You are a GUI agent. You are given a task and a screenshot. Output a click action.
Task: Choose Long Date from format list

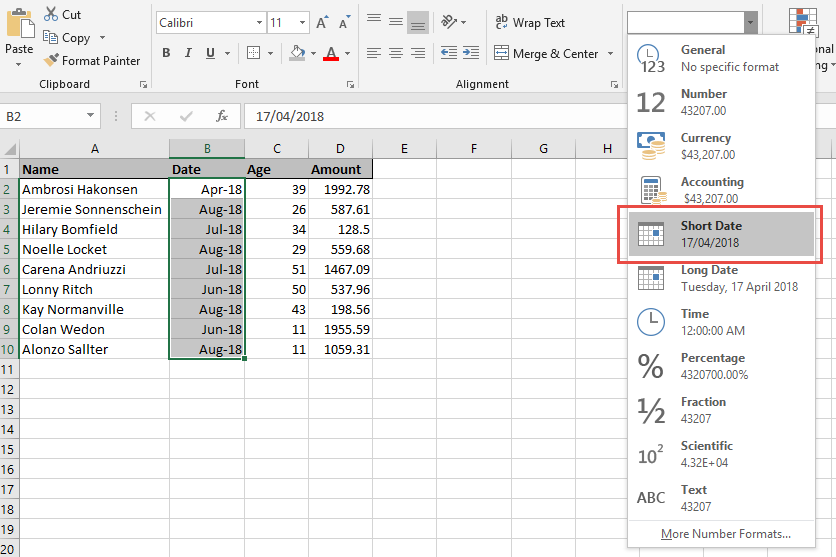tap(720, 278)
